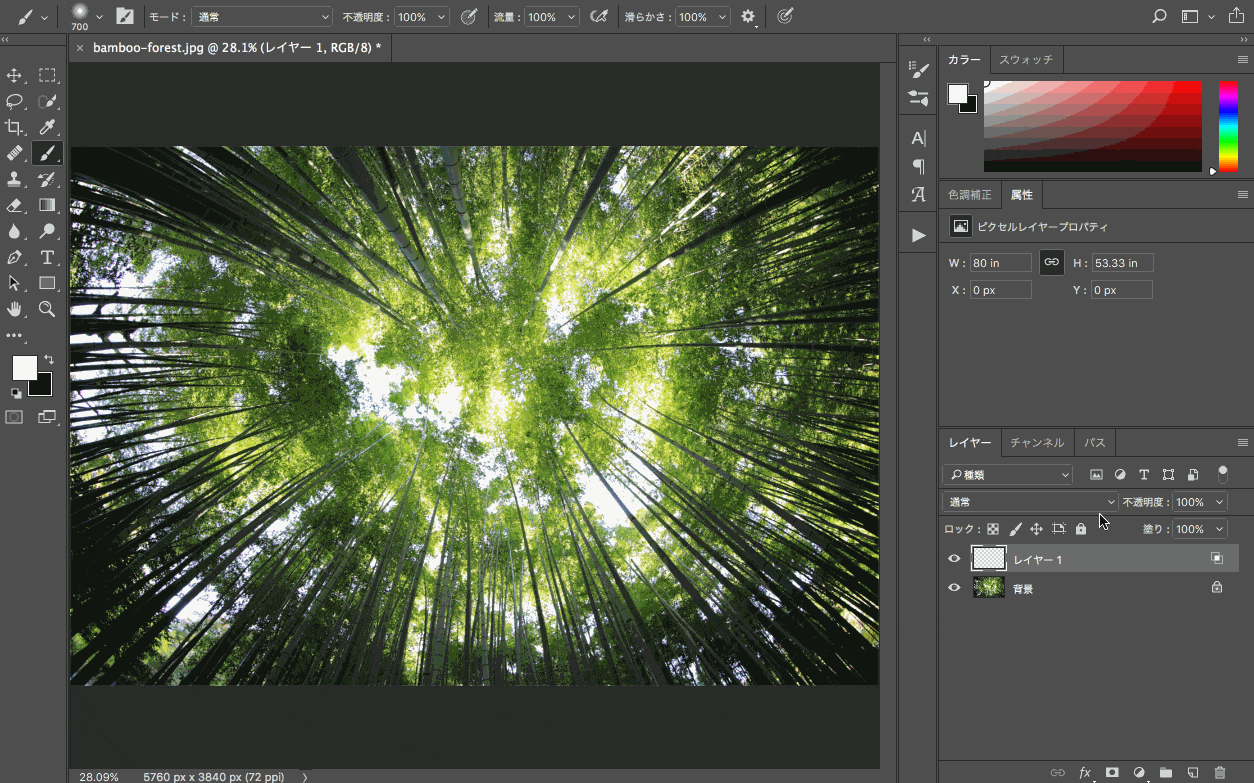Toggle lock transparent pixels
The image size is (1254, 783).
pos(993,529)
